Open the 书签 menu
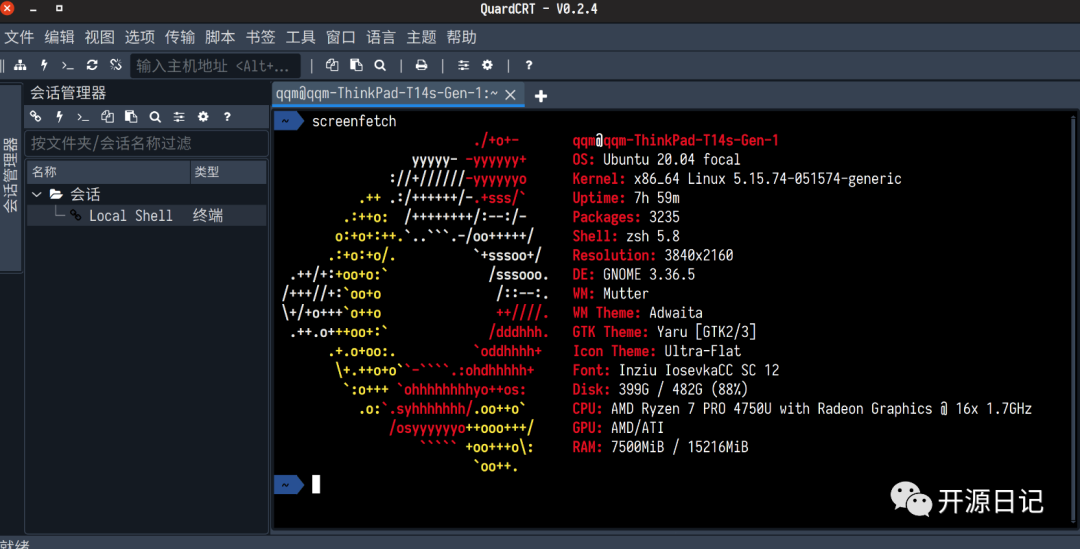Viewport: 1080px width, 549px height. coord(260,37)
